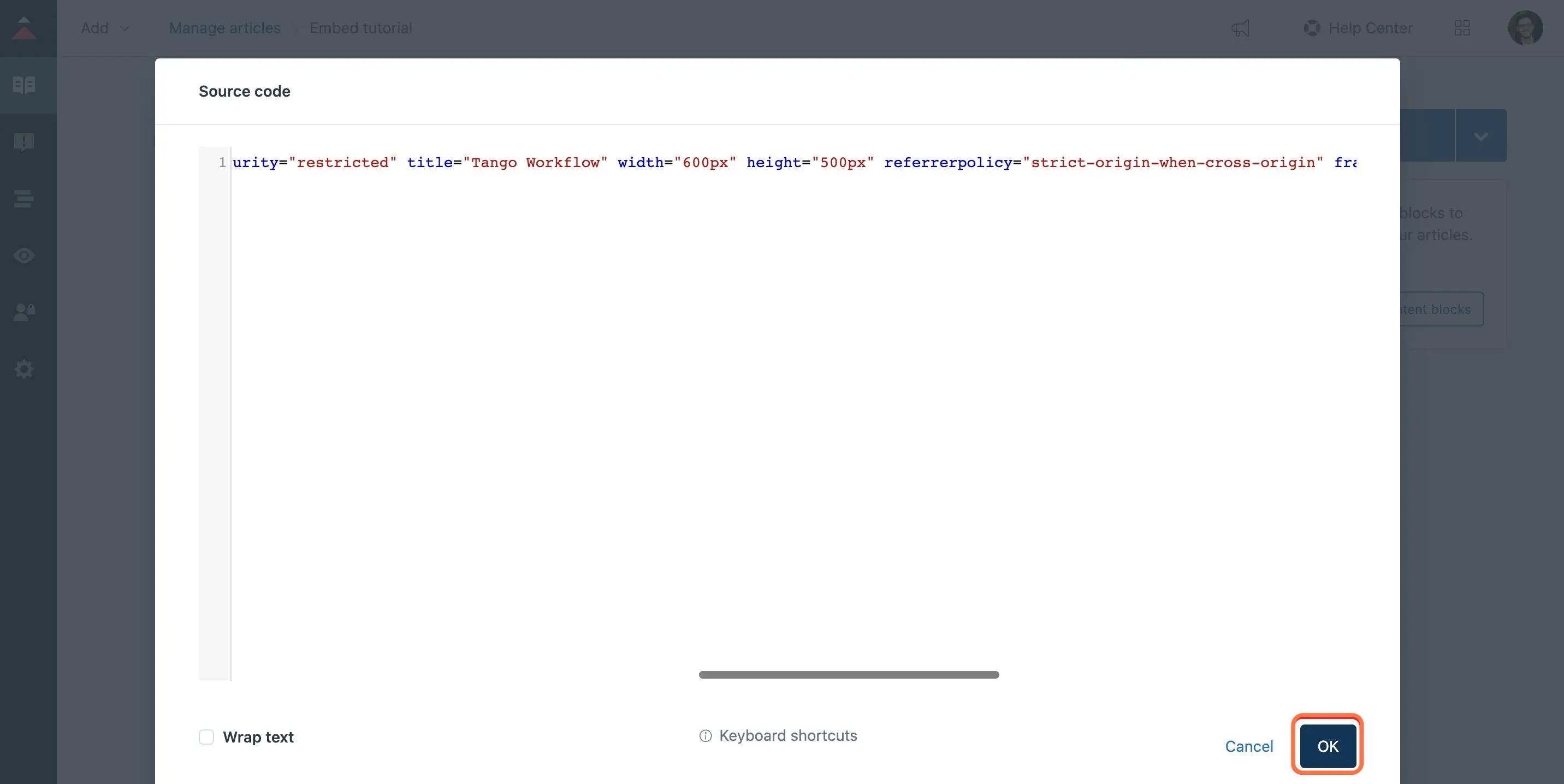
Task: Click the "Tango Workflow" title value in code
Action: coord(535,163)
